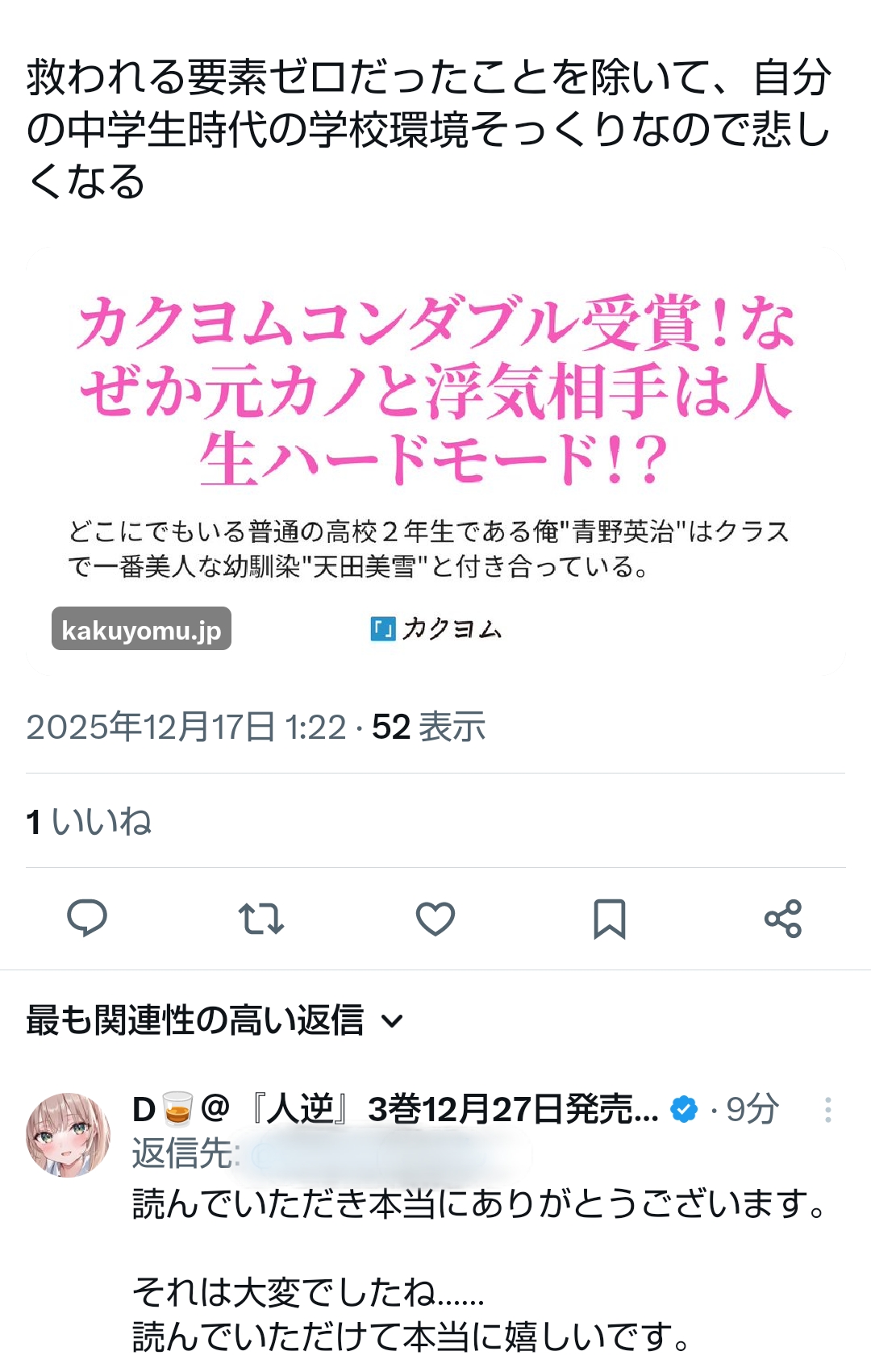The width and height of the screenshot is (871, 1372).
Task: Open the 52 表示 view count
Action: point(428,727)
